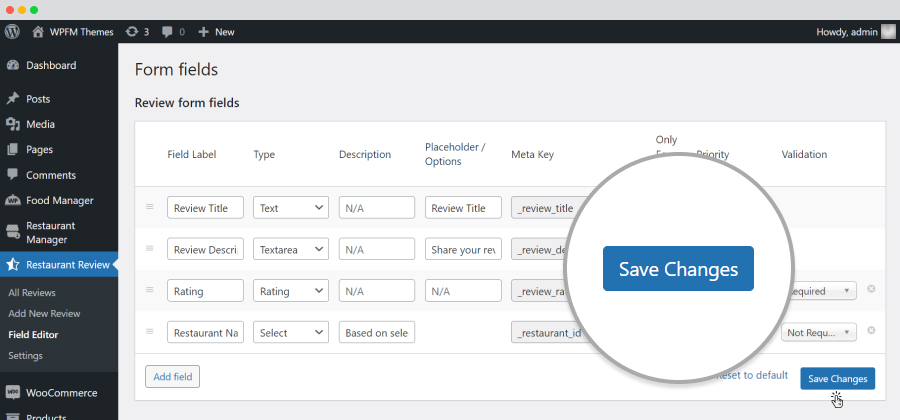
Task: Click the WordPress logo icon
Action: coord(12,32)
